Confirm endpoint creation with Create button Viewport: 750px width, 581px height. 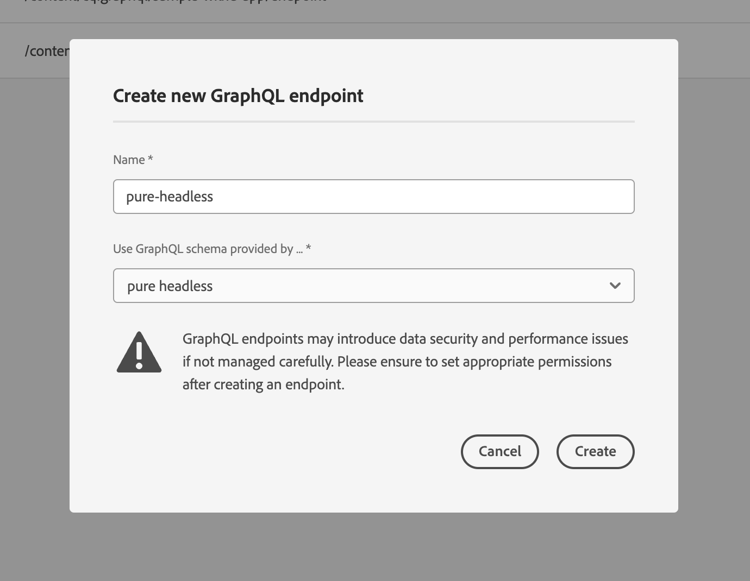click(595, 451)
